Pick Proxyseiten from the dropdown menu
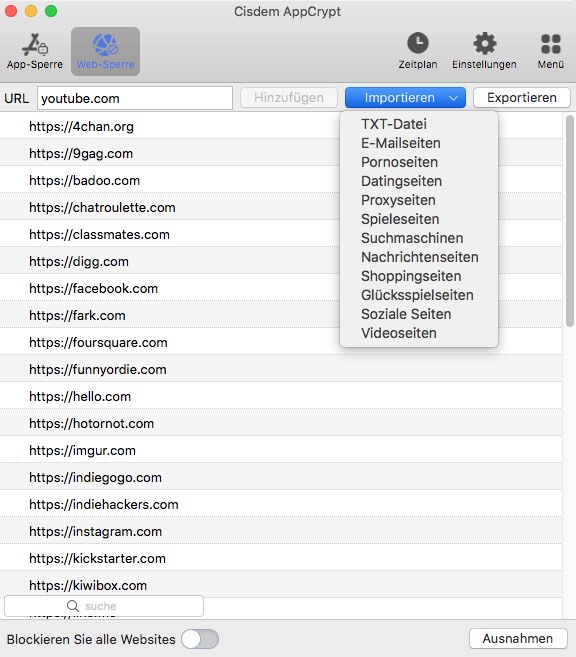The width and height of the screenshot is (576, 657). coord(419,200)
